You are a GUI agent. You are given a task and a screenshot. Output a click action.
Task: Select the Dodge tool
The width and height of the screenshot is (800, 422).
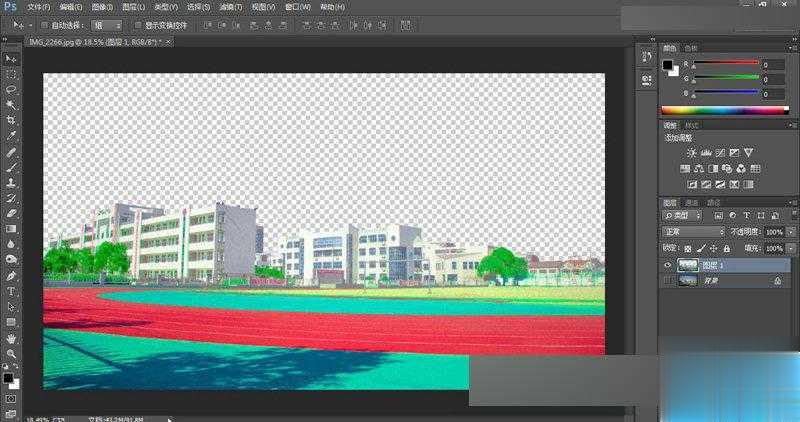tap(11, 260)
